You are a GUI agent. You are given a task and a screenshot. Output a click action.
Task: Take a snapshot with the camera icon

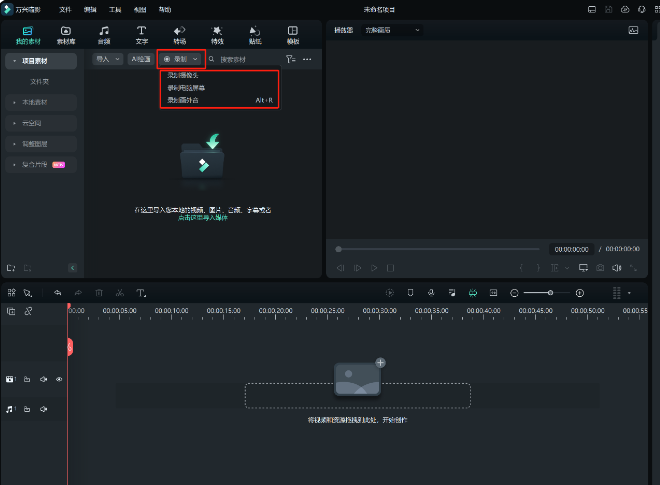tap(600, 268)
